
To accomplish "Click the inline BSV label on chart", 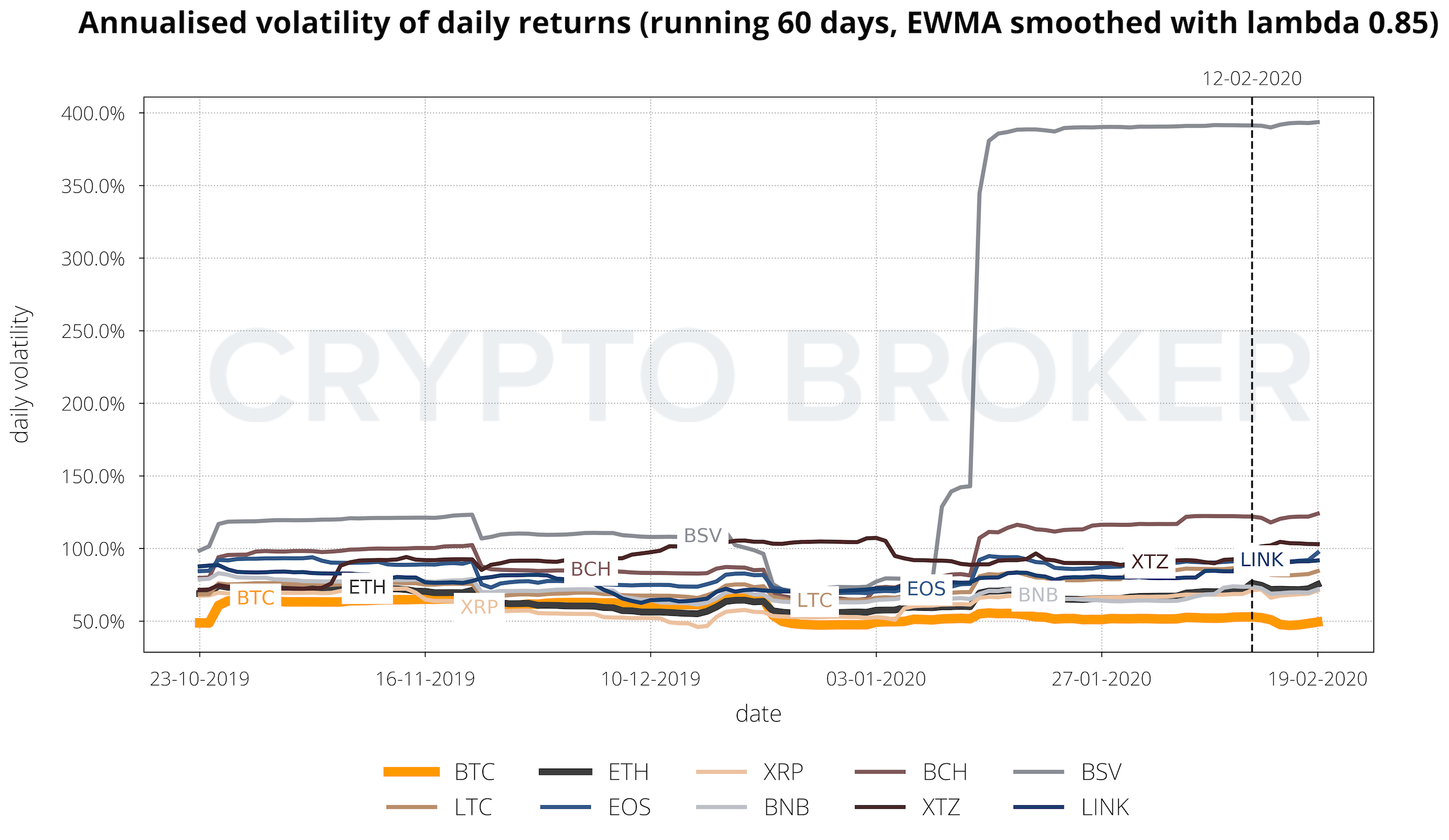I will 702,535.
